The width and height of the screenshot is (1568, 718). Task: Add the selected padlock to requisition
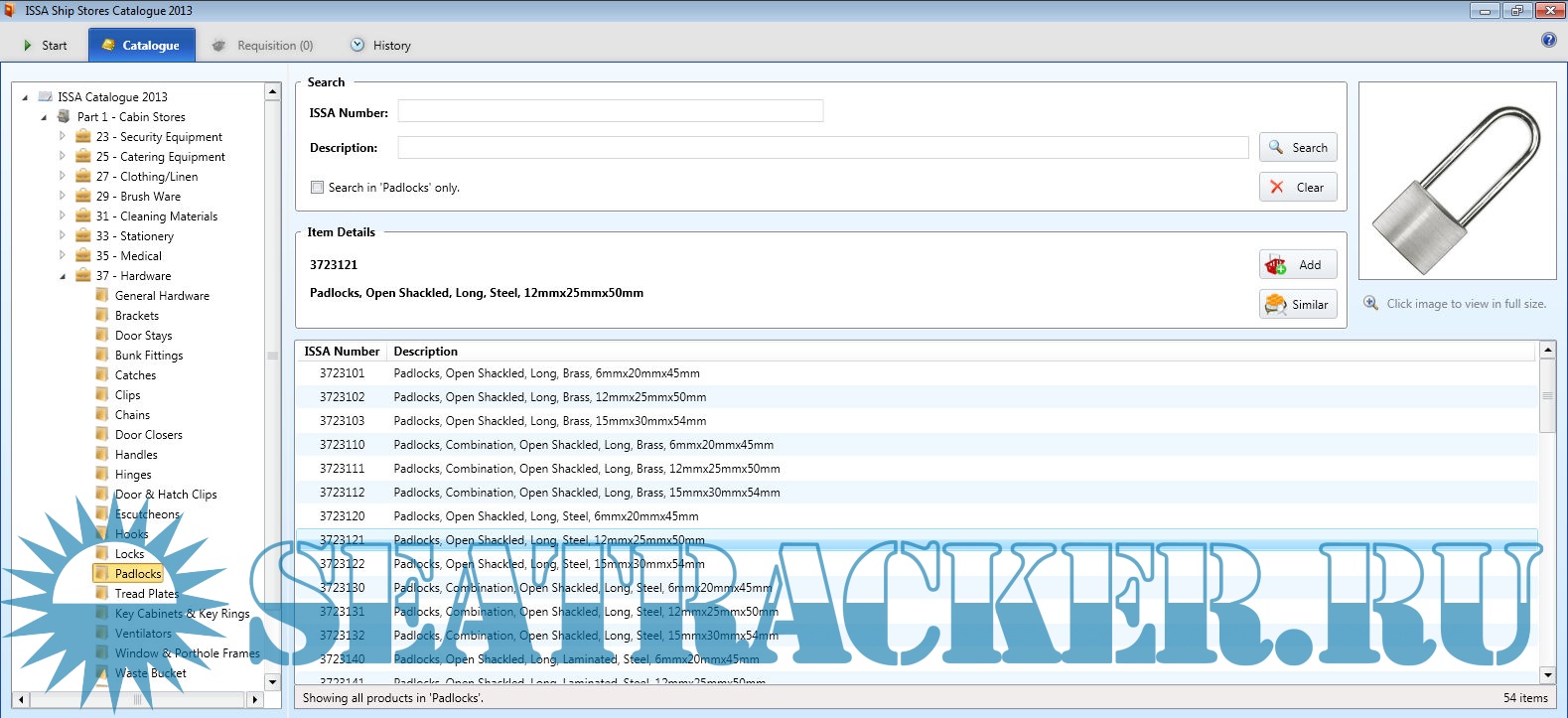click(1298, 264)
